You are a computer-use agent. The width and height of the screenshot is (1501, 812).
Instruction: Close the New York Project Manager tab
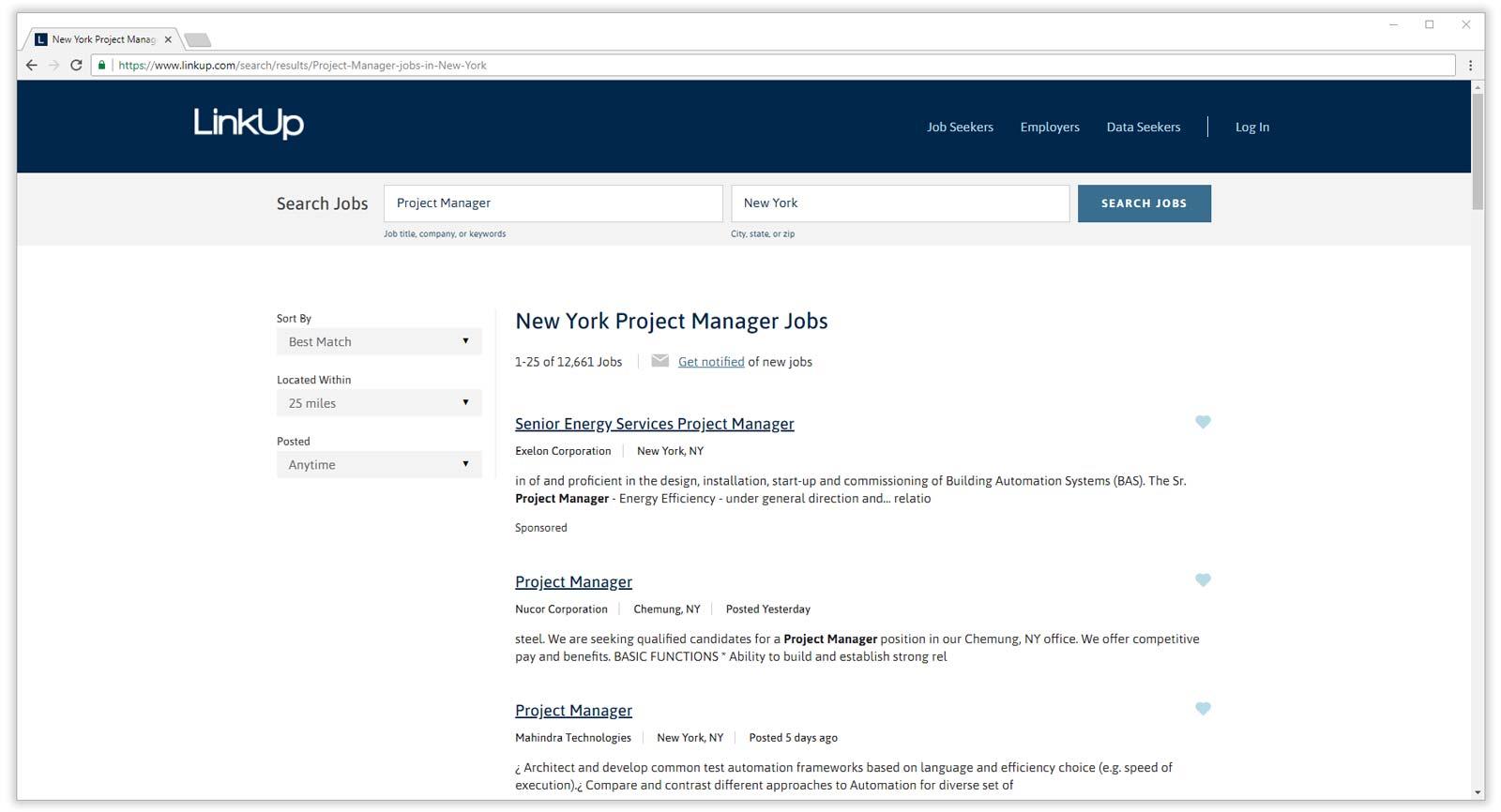(168, 39)
